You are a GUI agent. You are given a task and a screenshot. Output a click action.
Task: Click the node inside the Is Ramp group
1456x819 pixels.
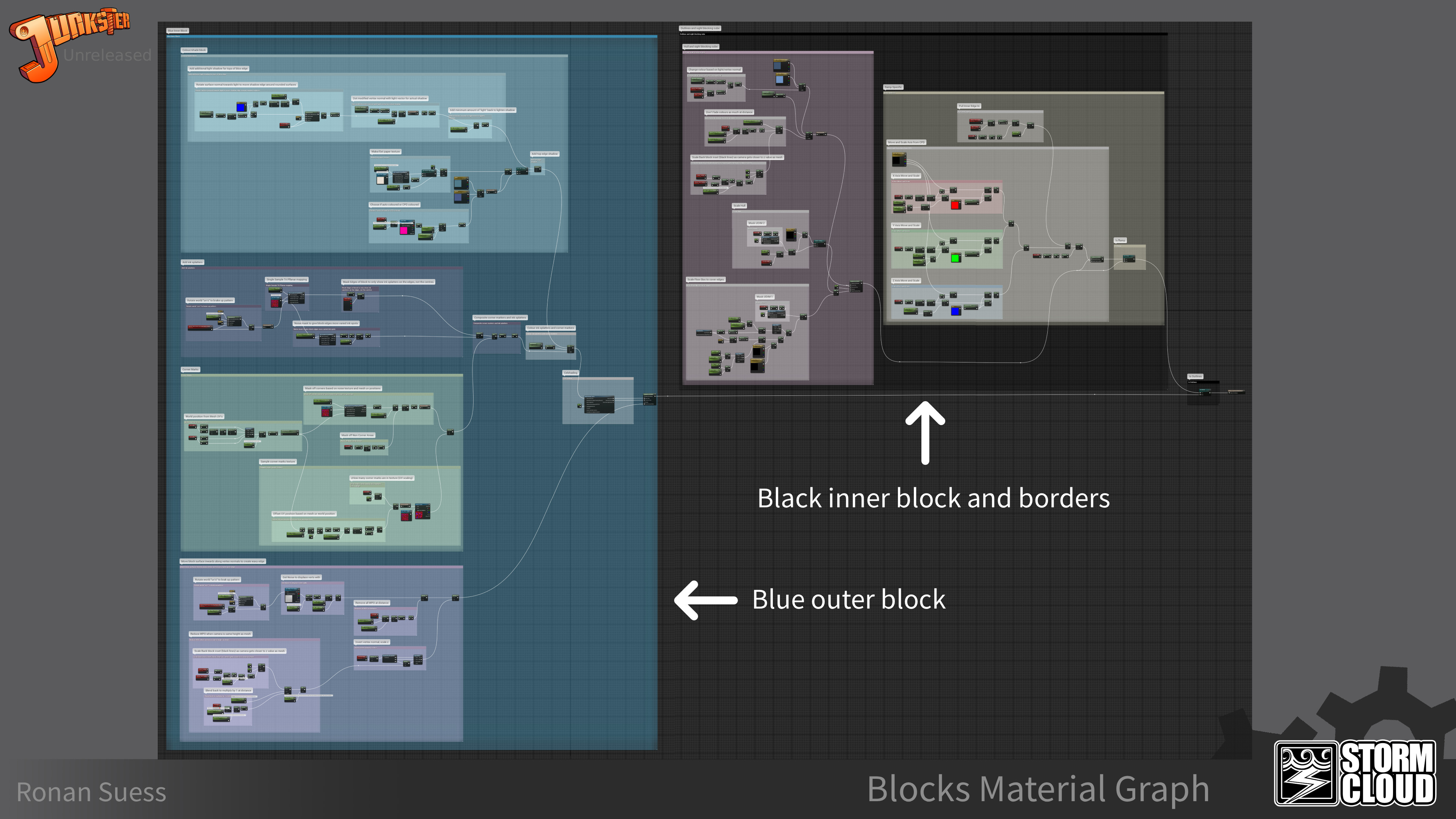(1129, 259)
